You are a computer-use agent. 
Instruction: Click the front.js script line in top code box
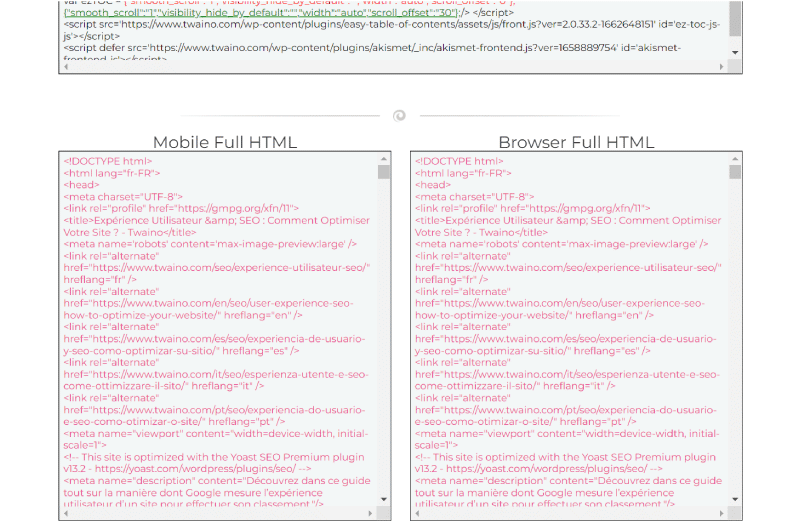(392, 30)
